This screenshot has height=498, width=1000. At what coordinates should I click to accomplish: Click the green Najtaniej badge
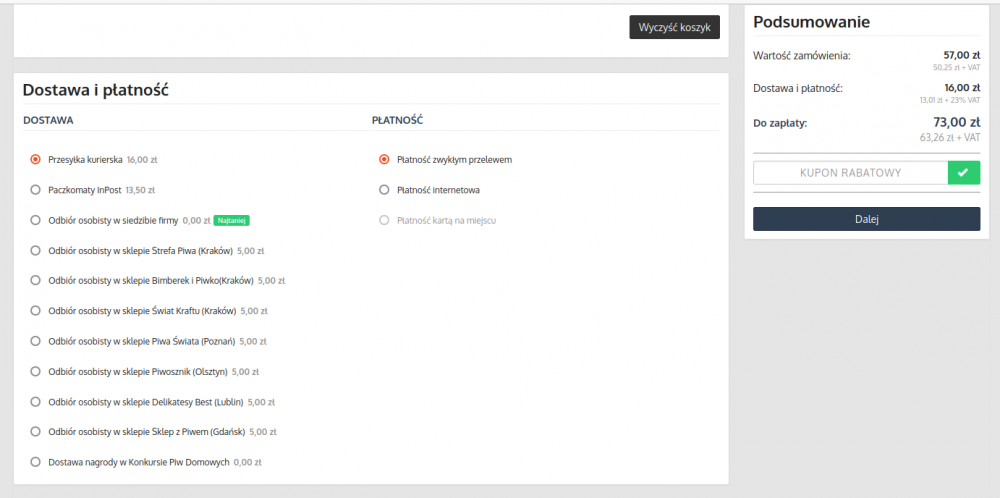click(231, 220)
